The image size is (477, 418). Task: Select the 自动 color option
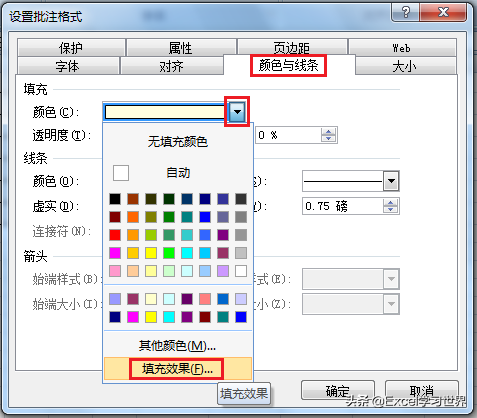(178, 173)
